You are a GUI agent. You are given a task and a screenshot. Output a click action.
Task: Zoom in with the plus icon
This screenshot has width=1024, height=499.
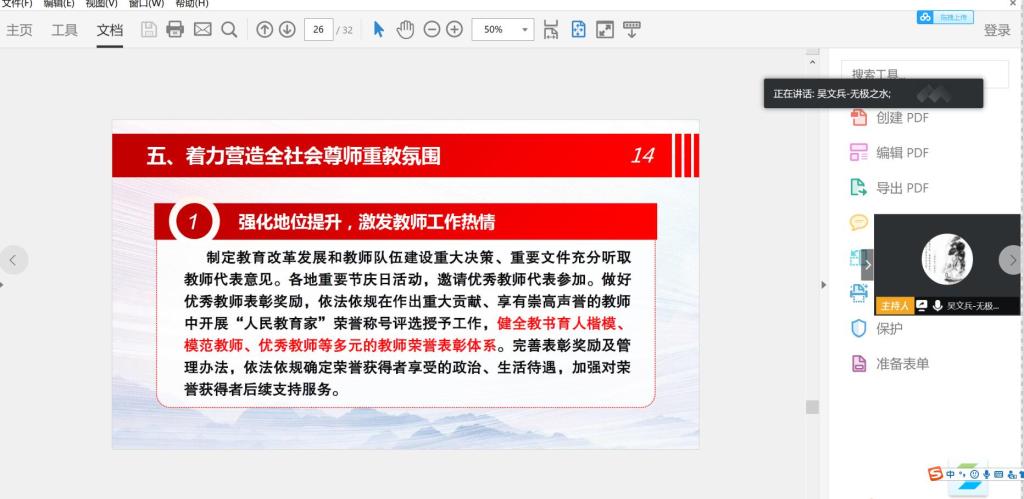[454, 30]
